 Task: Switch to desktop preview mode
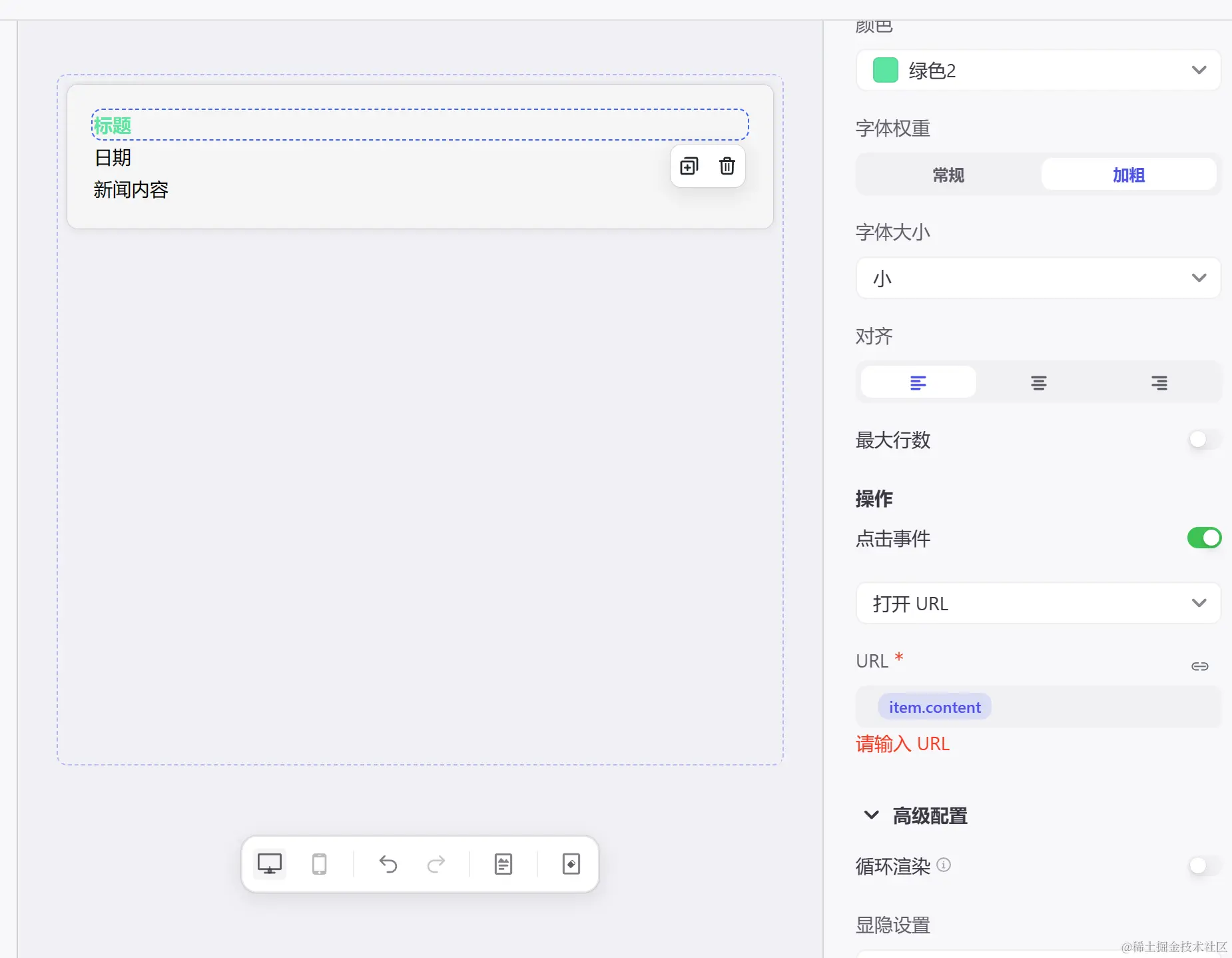point(268,863)
